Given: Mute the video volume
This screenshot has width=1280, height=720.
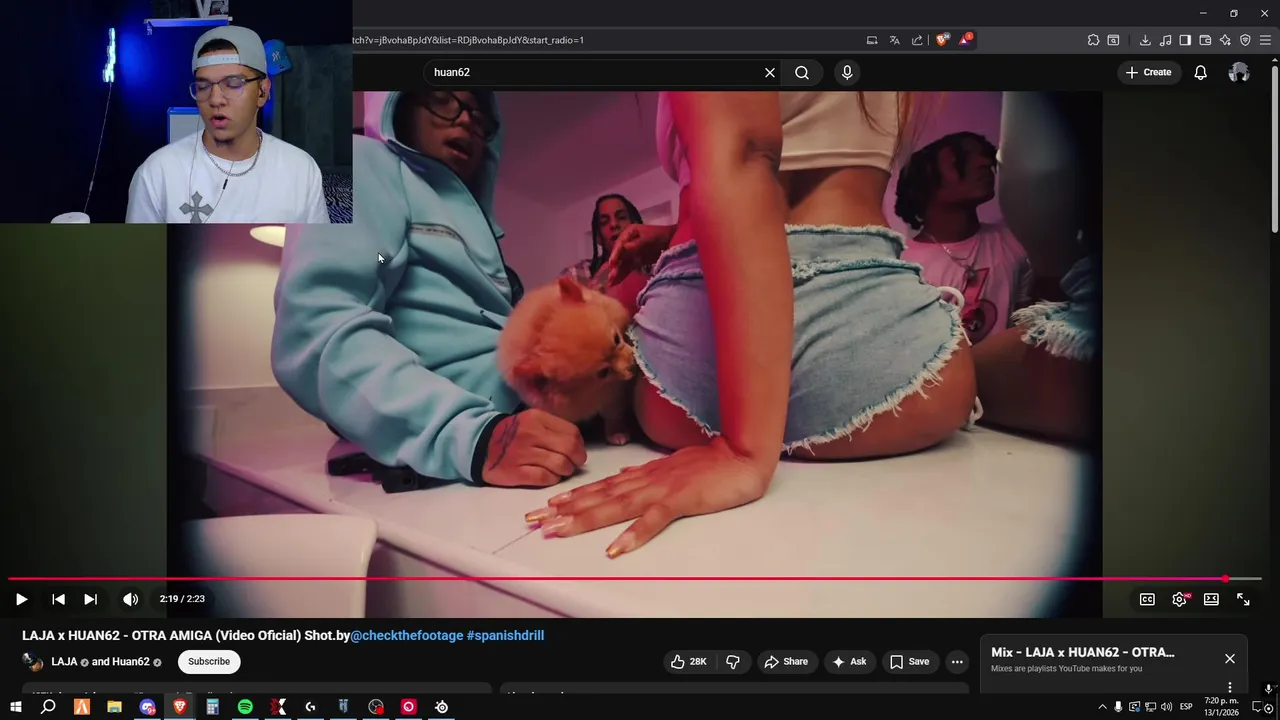Looking at the screenshot, I should (x=130, y=599).
